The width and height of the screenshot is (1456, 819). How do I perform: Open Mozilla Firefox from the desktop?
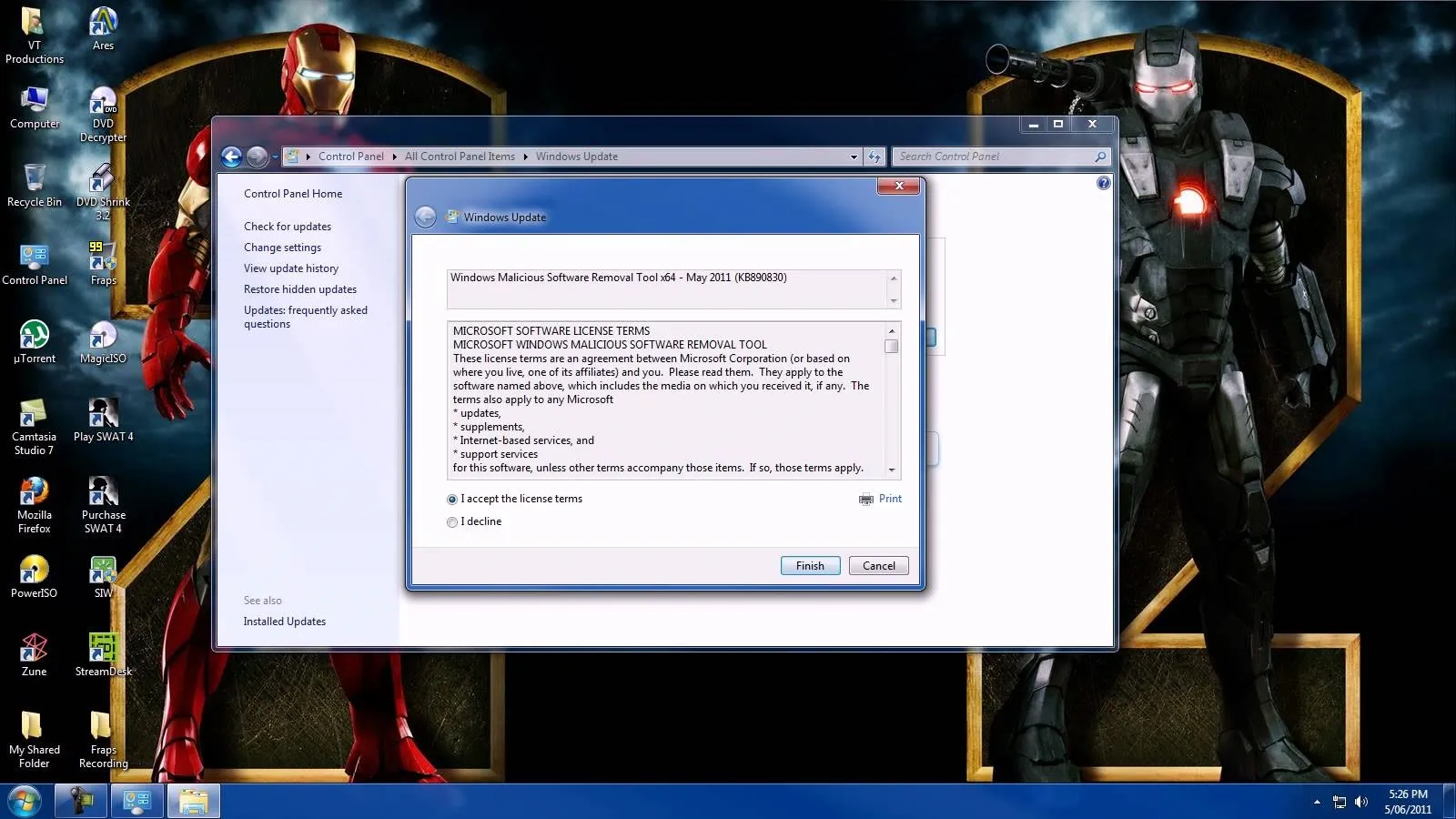(x=34, y=506)
